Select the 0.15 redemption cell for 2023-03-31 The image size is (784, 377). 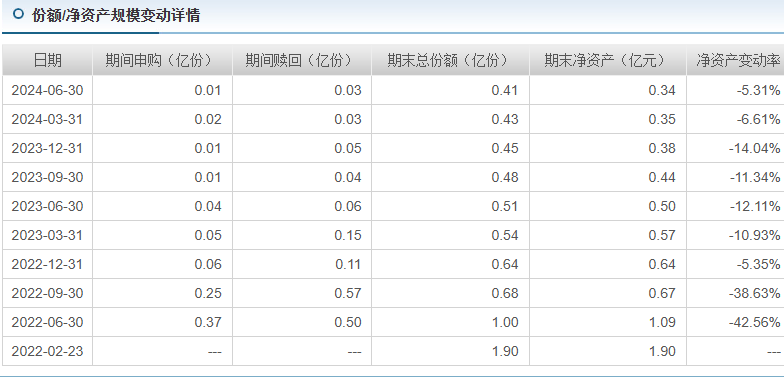(302, 236)
